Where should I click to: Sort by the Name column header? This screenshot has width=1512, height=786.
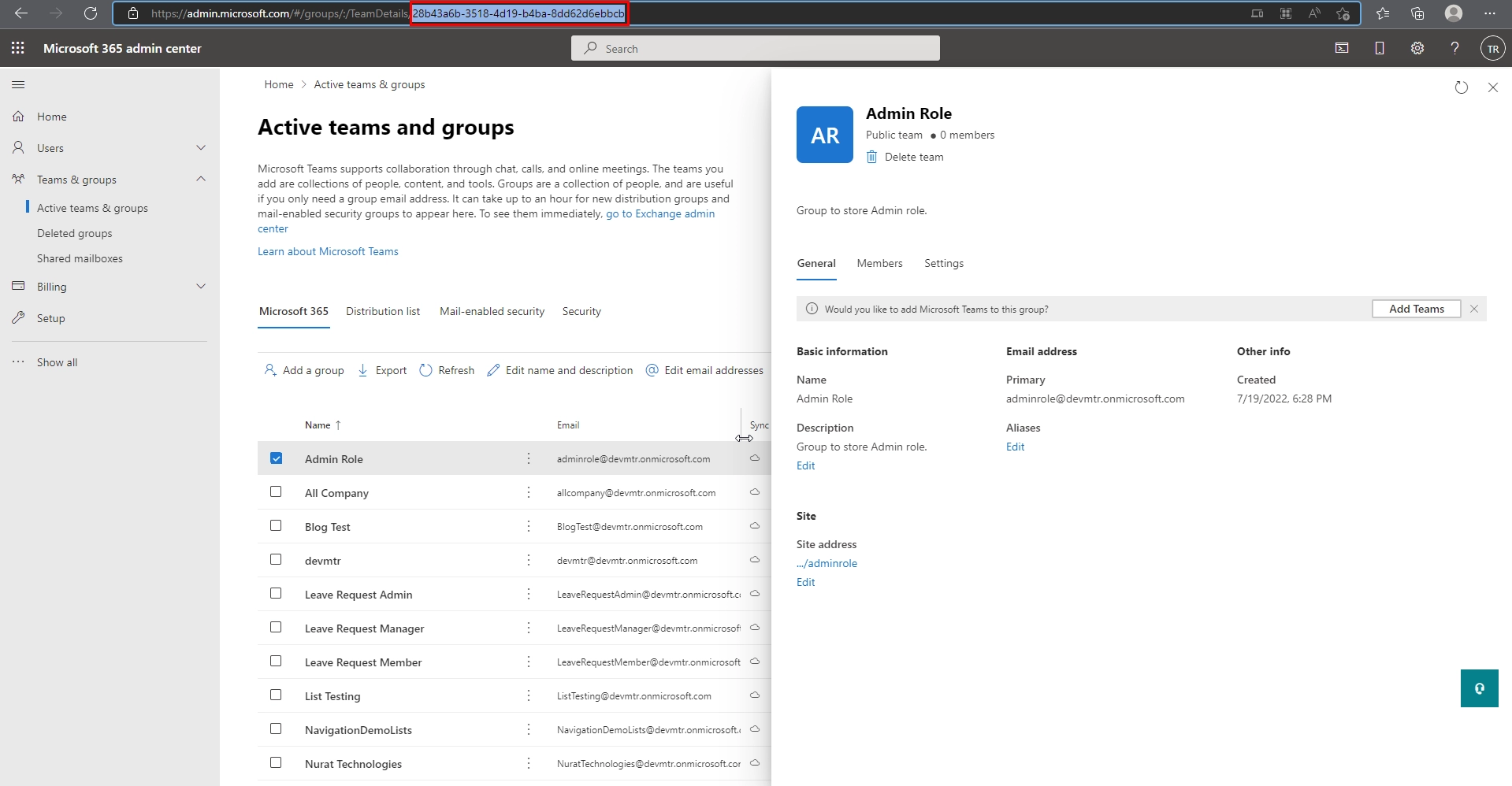click(323, 425)
